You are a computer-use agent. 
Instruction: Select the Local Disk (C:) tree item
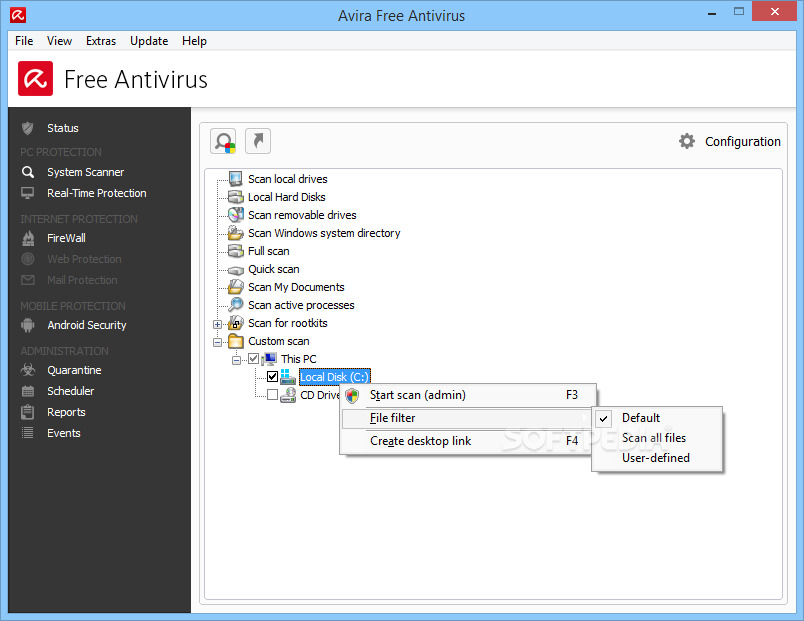coord(334,377)
